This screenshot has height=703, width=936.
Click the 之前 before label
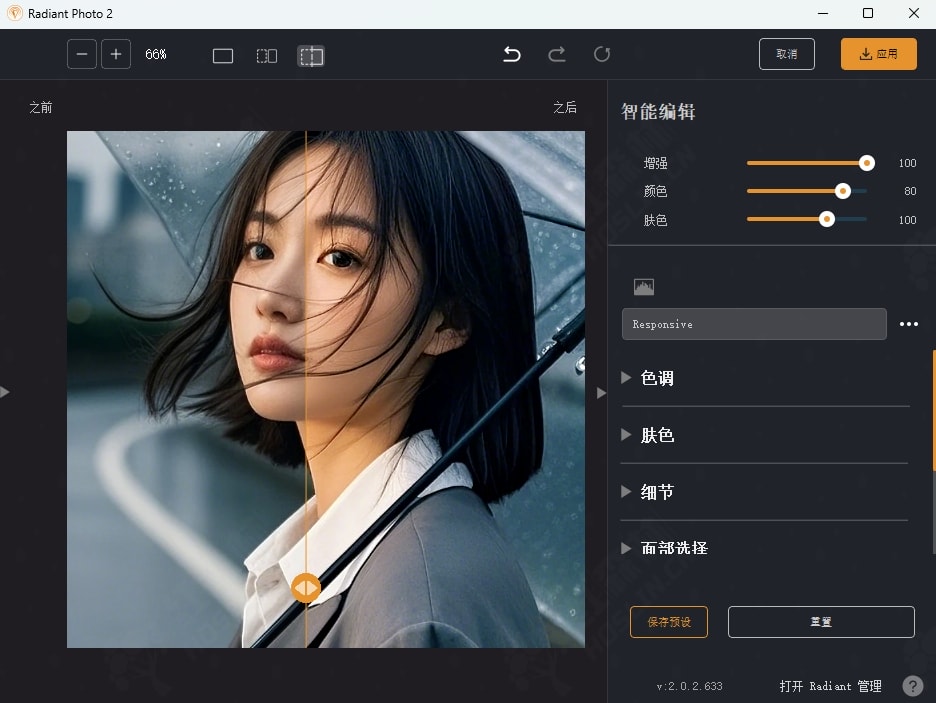point(41,107)
